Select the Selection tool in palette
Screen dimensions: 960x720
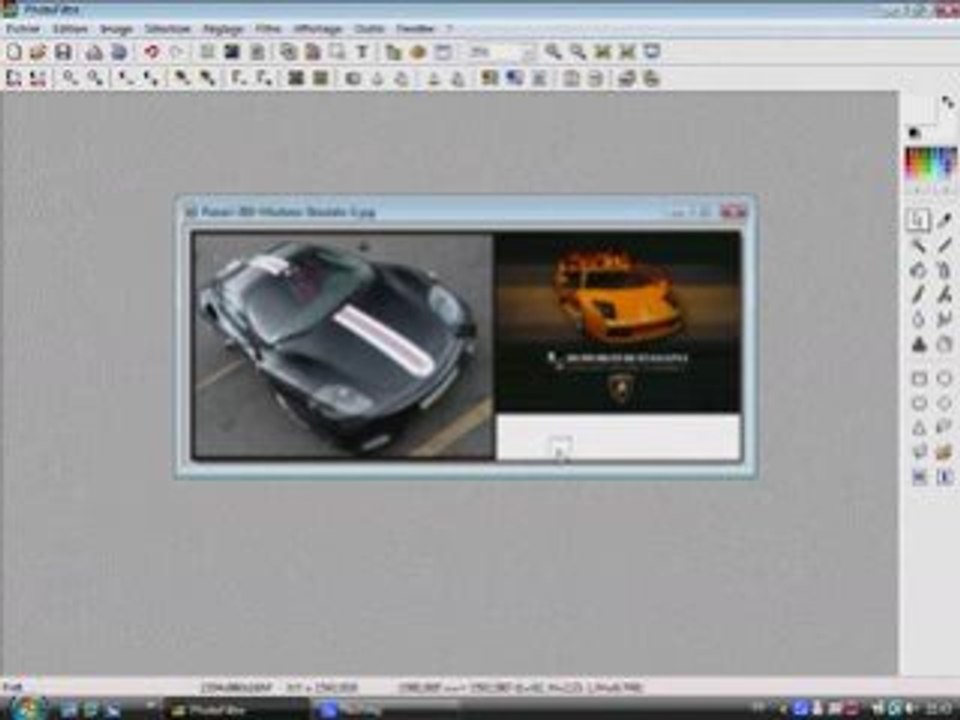pyautogui.click(x=918, y=220)
